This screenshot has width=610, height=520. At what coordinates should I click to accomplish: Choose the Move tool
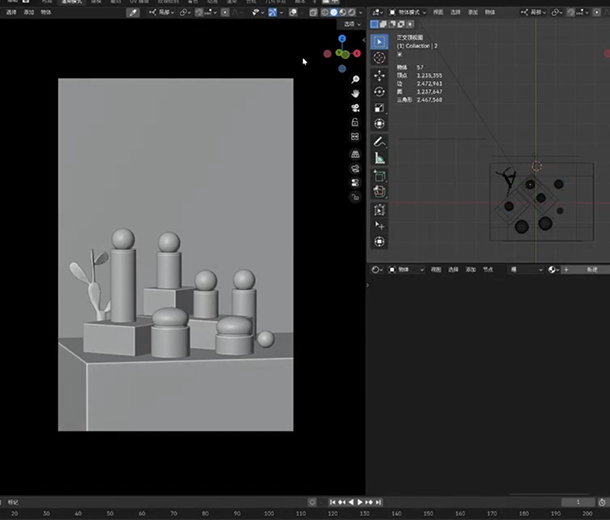tap(380, 75)
